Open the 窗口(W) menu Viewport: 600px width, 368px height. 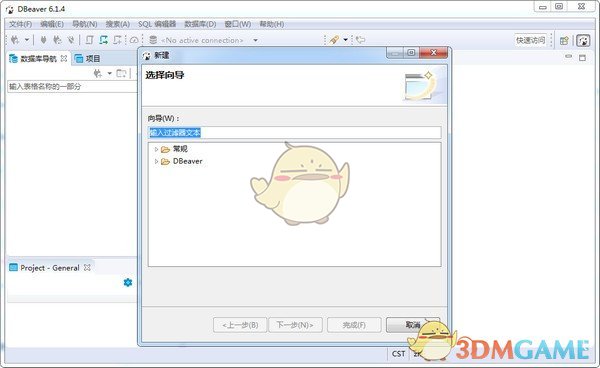click(x=238, y=24)
